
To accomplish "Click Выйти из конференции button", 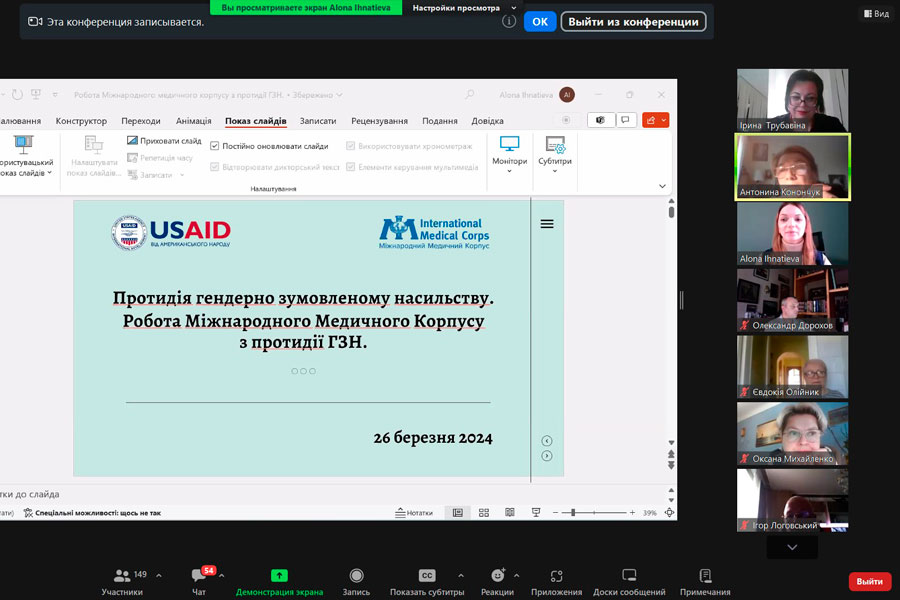I will click(633, 22).
